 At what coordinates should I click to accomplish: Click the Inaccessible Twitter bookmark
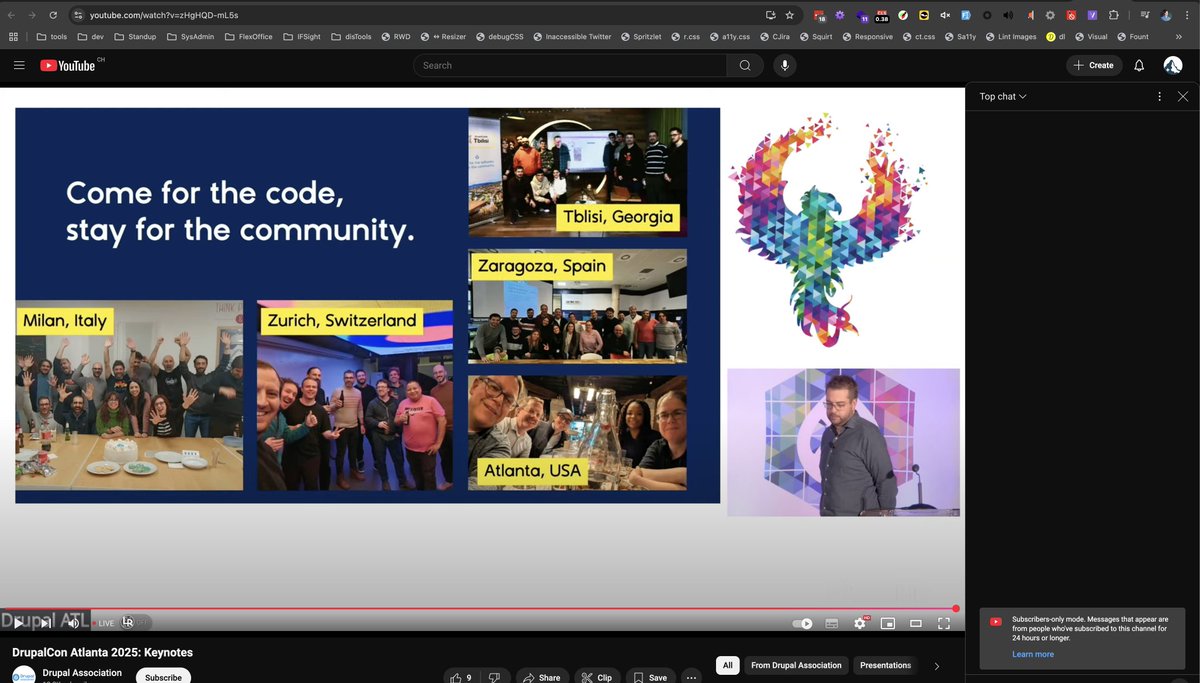pyautogui.click(x=571, y=37)
